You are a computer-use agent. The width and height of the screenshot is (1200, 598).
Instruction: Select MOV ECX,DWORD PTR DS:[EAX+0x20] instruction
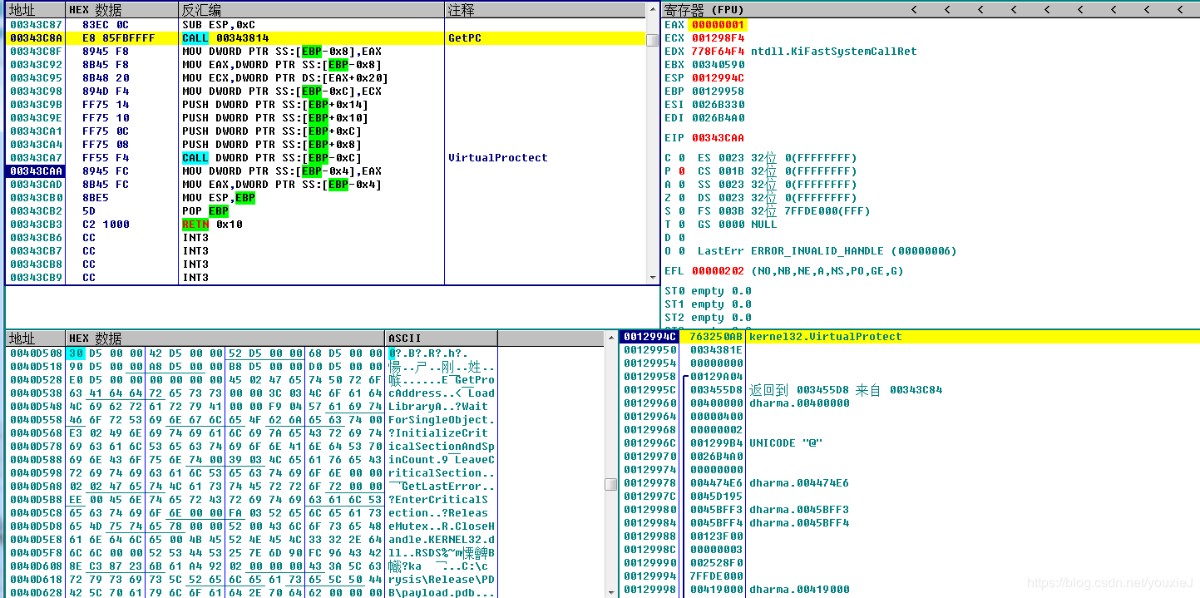click(285, 78)
